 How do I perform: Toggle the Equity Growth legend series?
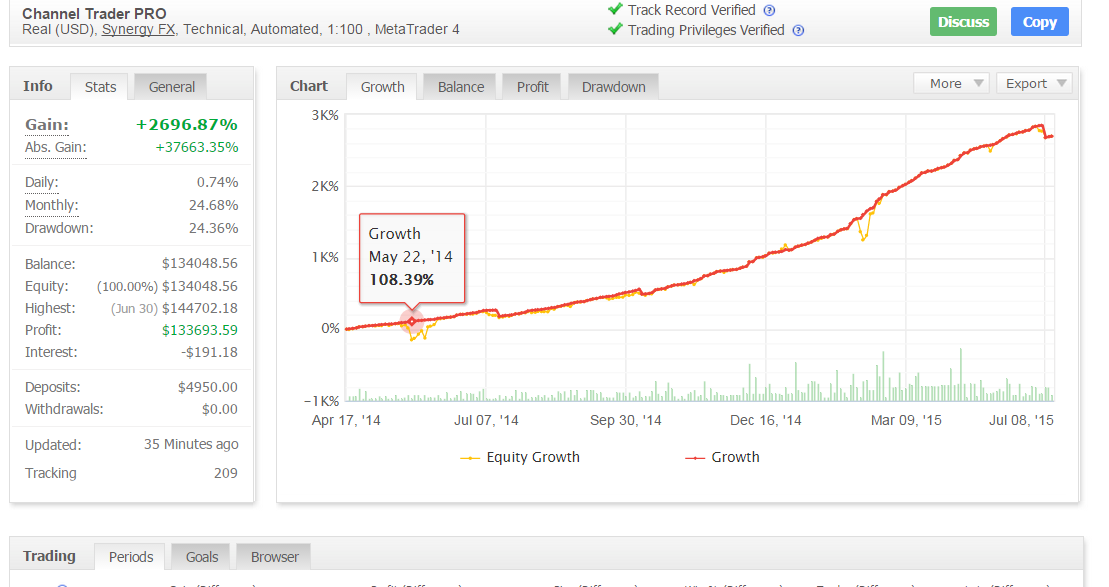tap(520, 458)
